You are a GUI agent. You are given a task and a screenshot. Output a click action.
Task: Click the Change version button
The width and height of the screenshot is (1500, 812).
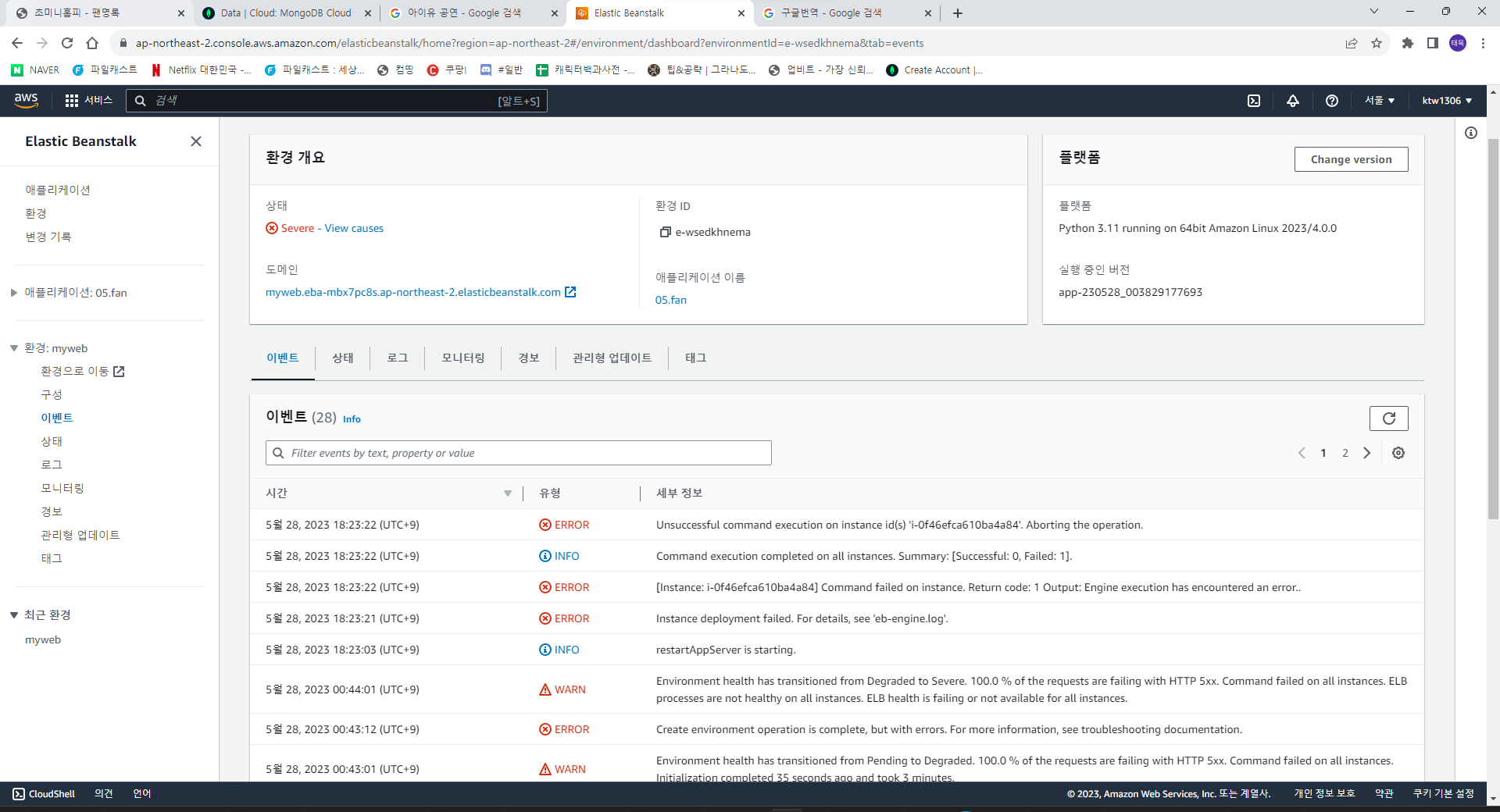point(1351,159)
